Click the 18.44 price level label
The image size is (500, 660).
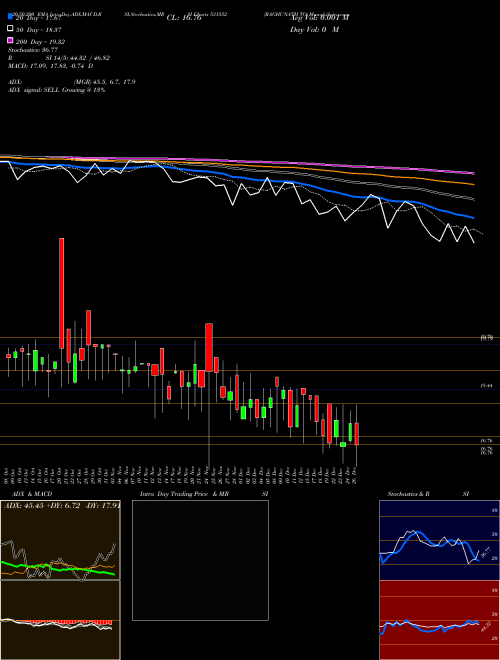click(x=487, y=385)
